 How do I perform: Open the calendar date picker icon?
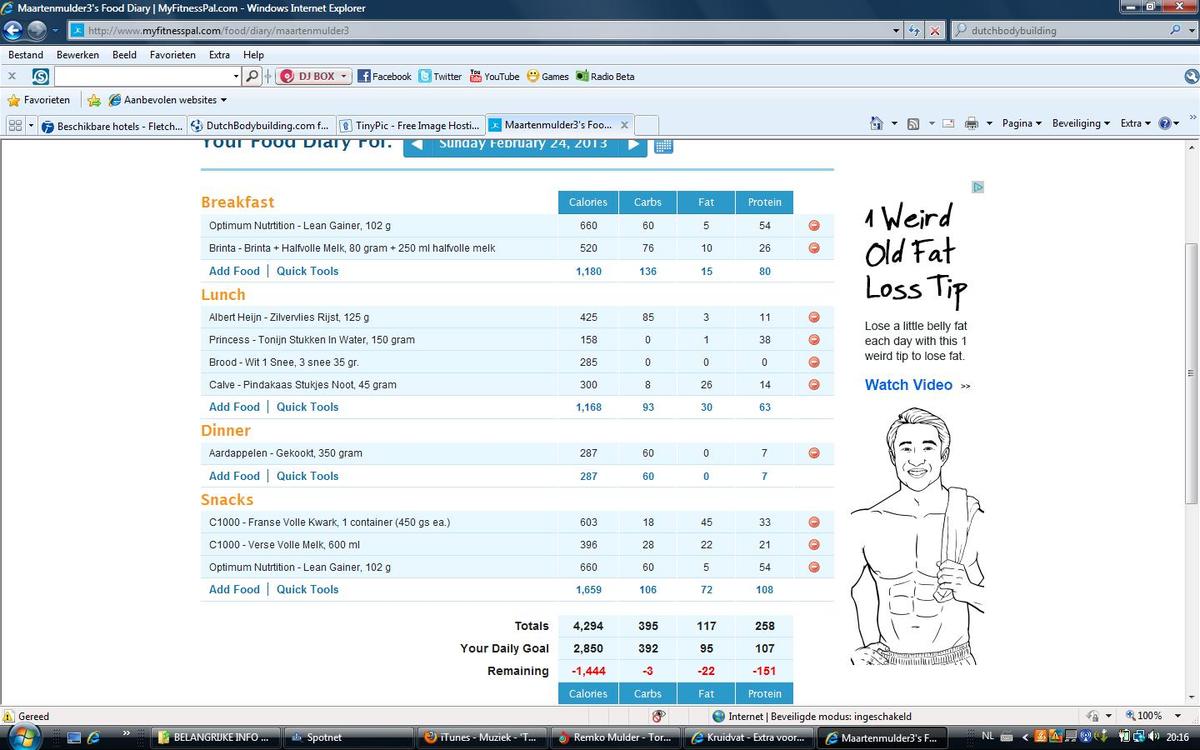tap(663, 146)
